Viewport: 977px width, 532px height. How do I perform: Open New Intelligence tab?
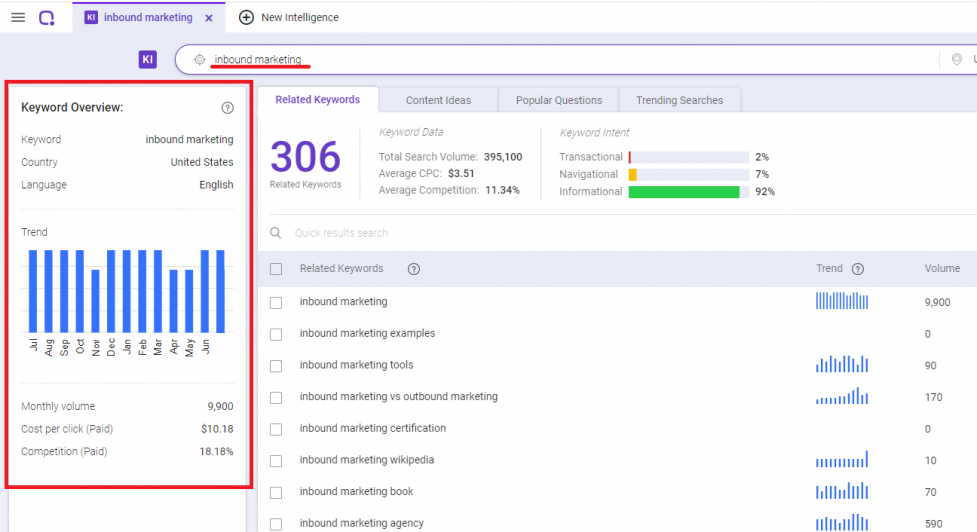tap(289, 17)
